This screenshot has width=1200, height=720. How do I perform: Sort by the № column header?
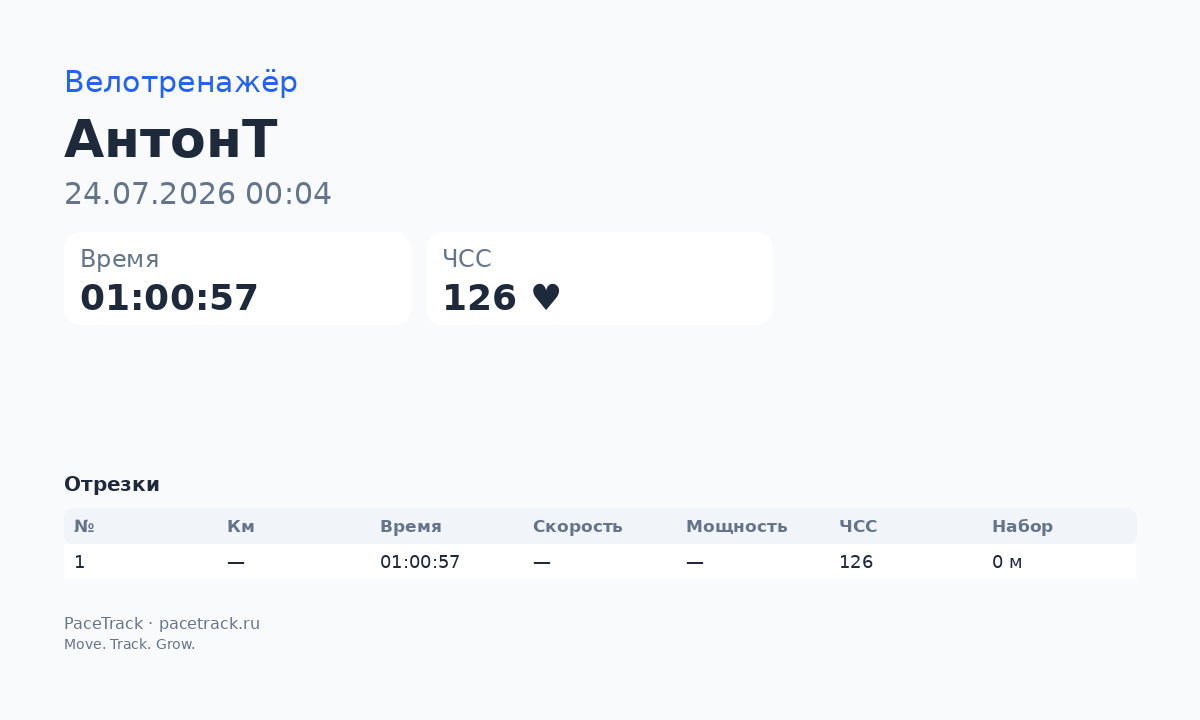tap(84, 526)
